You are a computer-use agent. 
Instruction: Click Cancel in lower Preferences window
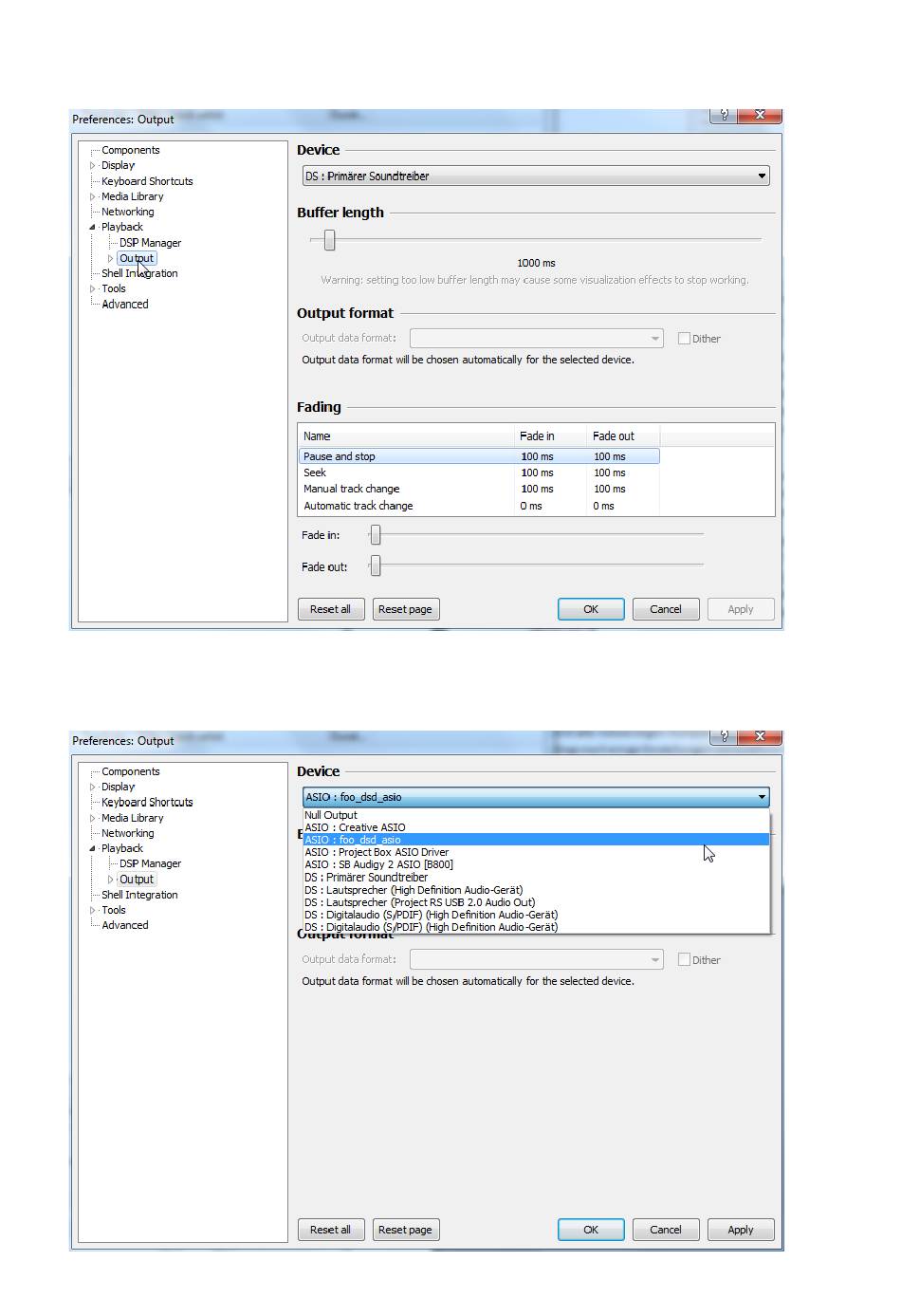tap(666, 1230)
